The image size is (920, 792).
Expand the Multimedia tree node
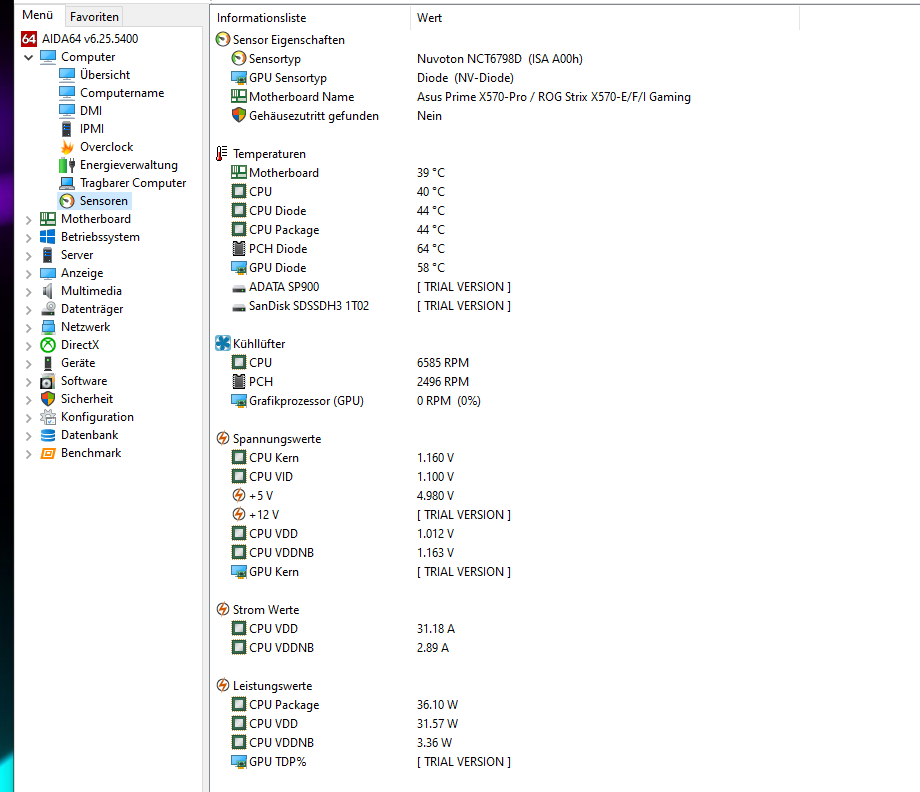pos(28,292)
